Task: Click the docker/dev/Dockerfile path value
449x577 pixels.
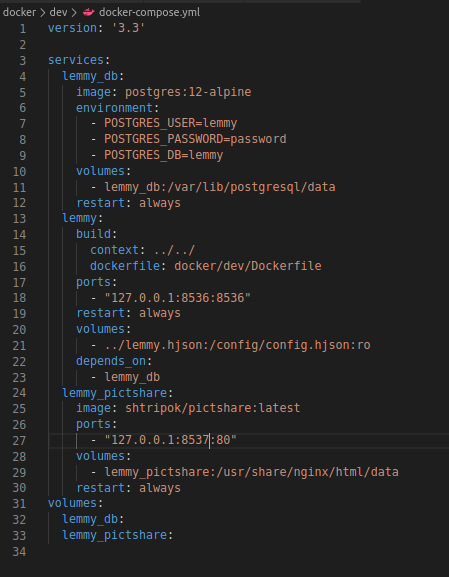Action: pyautogui.click(x=248, y=266)
